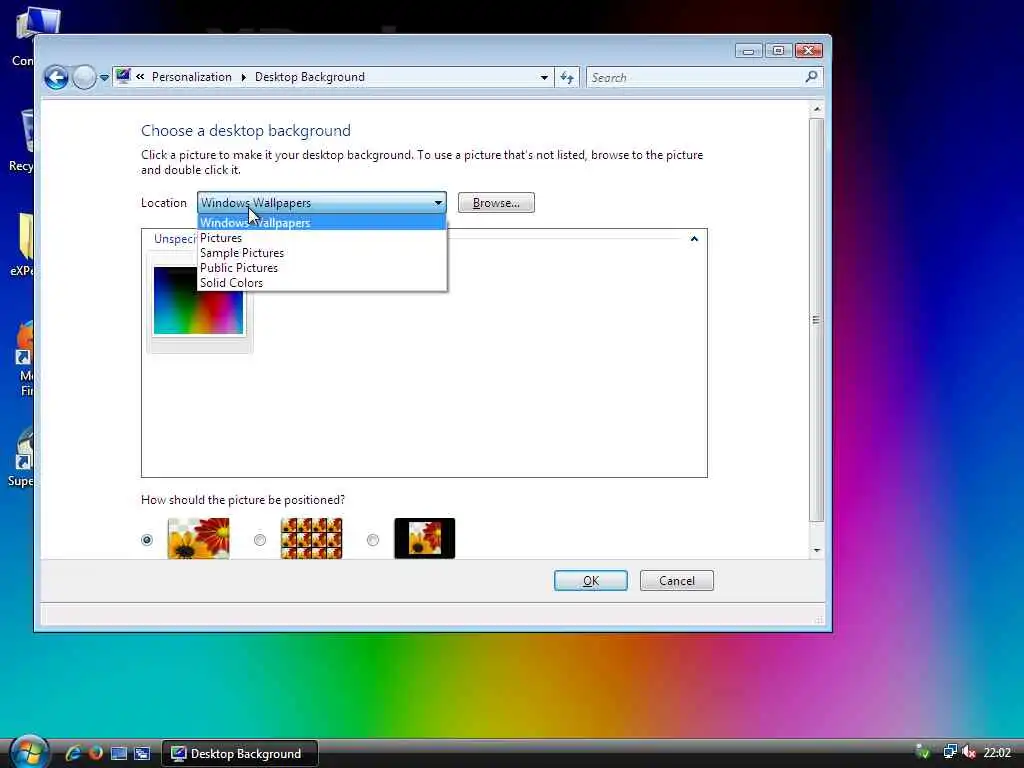Minimize the Desktop Background window
Image resolution: width=1024 pixels, height=768 pixels.
(748, 51)
